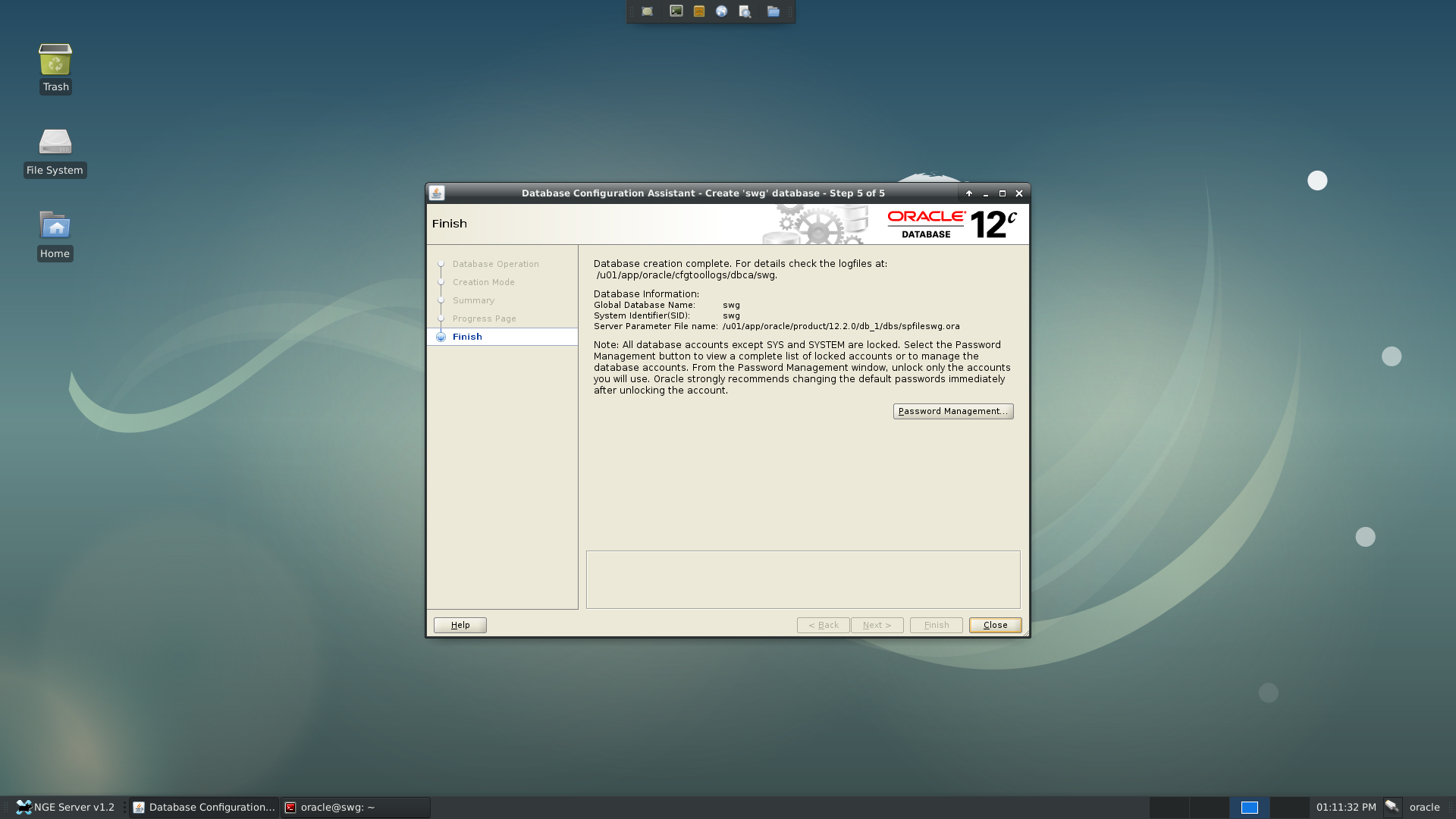
Task: Select the Progress Page step
Action: pyautogui.click(x=484, y=318)
